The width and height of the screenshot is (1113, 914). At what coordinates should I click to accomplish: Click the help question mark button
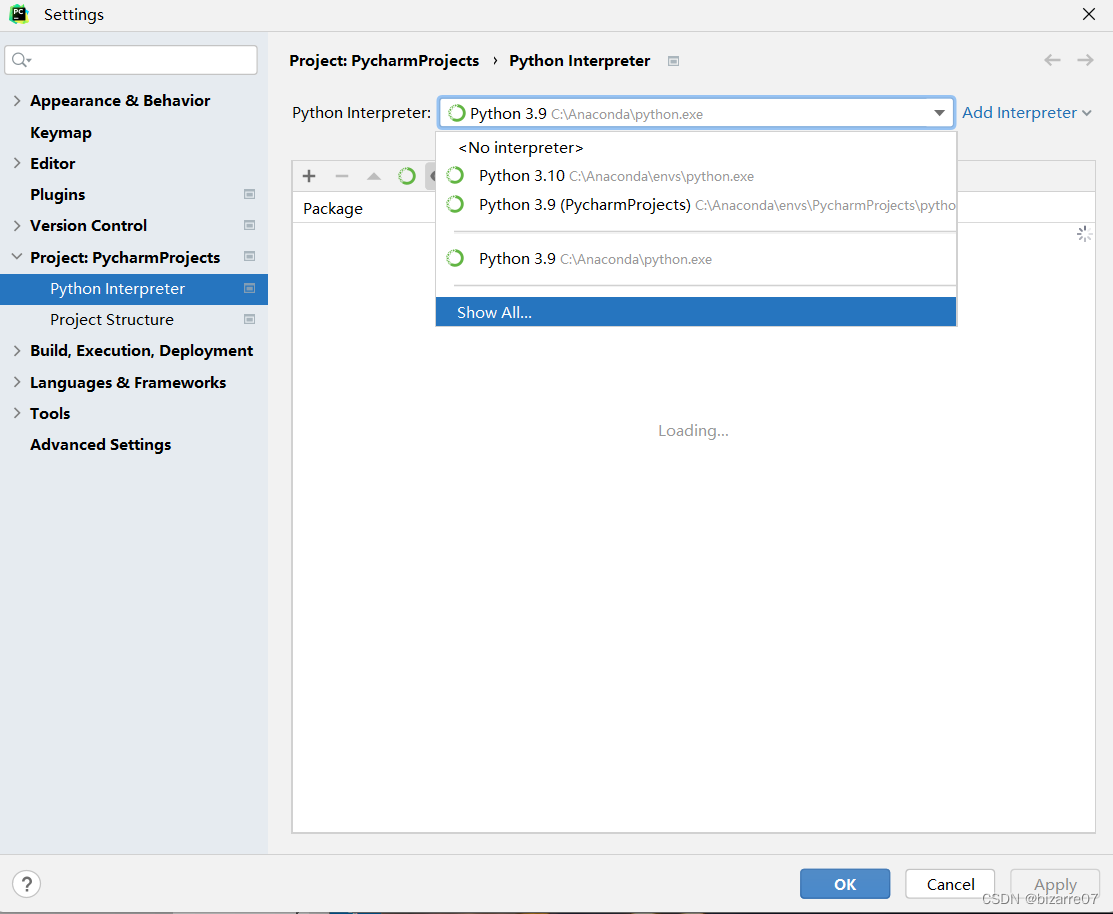click(26, 884)
